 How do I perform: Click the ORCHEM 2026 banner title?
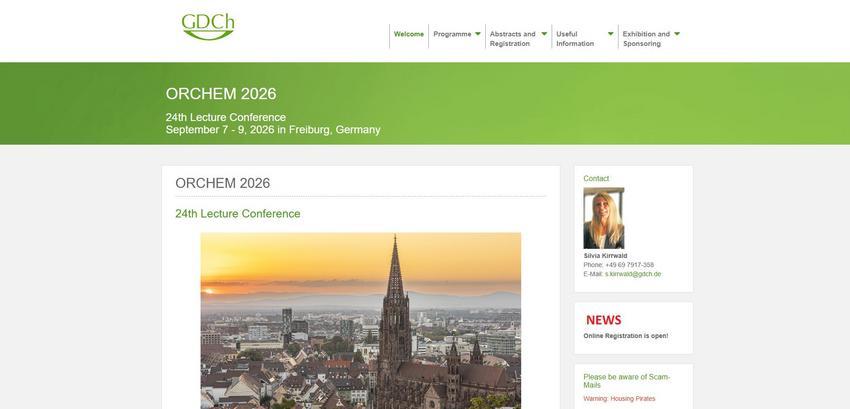(221, 94)
